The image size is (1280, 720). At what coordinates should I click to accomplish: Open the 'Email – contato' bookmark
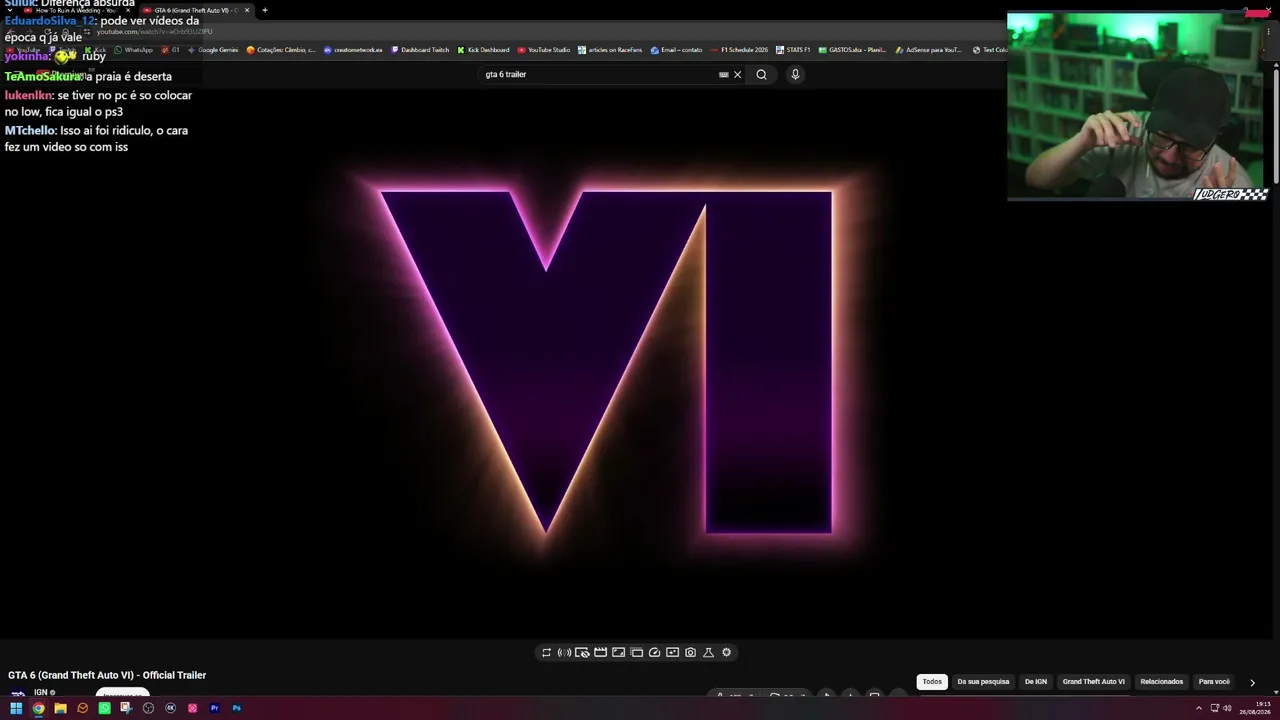[676, 50]
